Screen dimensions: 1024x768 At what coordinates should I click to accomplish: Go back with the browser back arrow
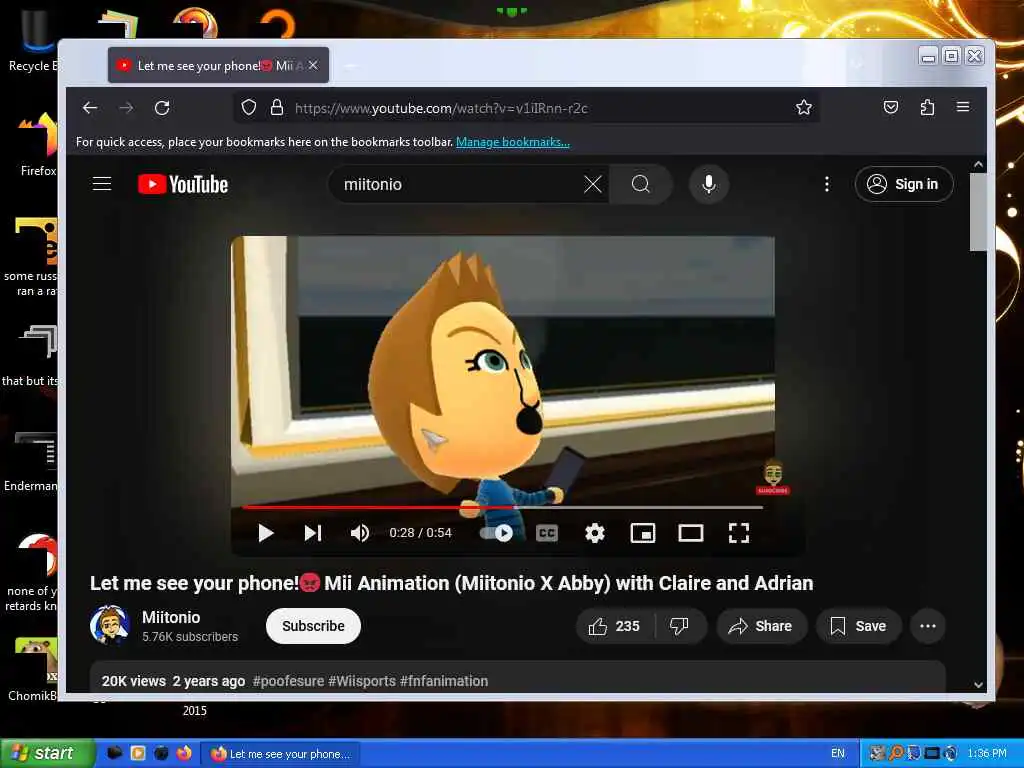(x=90, y=108)
